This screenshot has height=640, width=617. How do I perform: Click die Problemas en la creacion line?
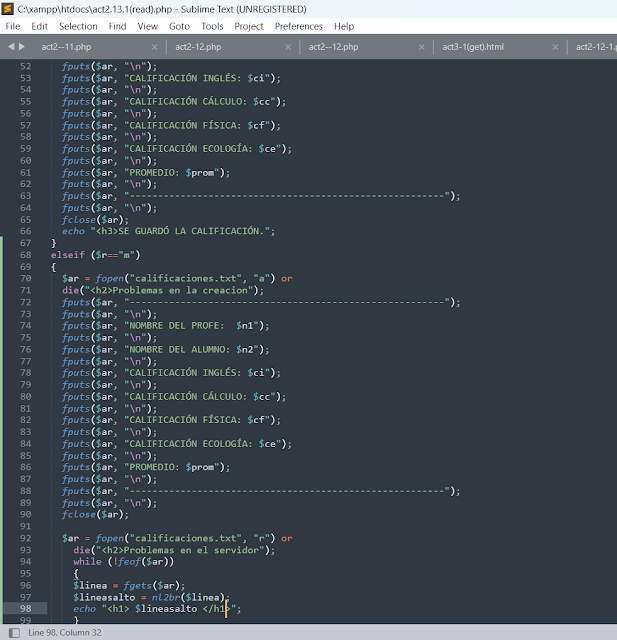(x=163, y=291)
